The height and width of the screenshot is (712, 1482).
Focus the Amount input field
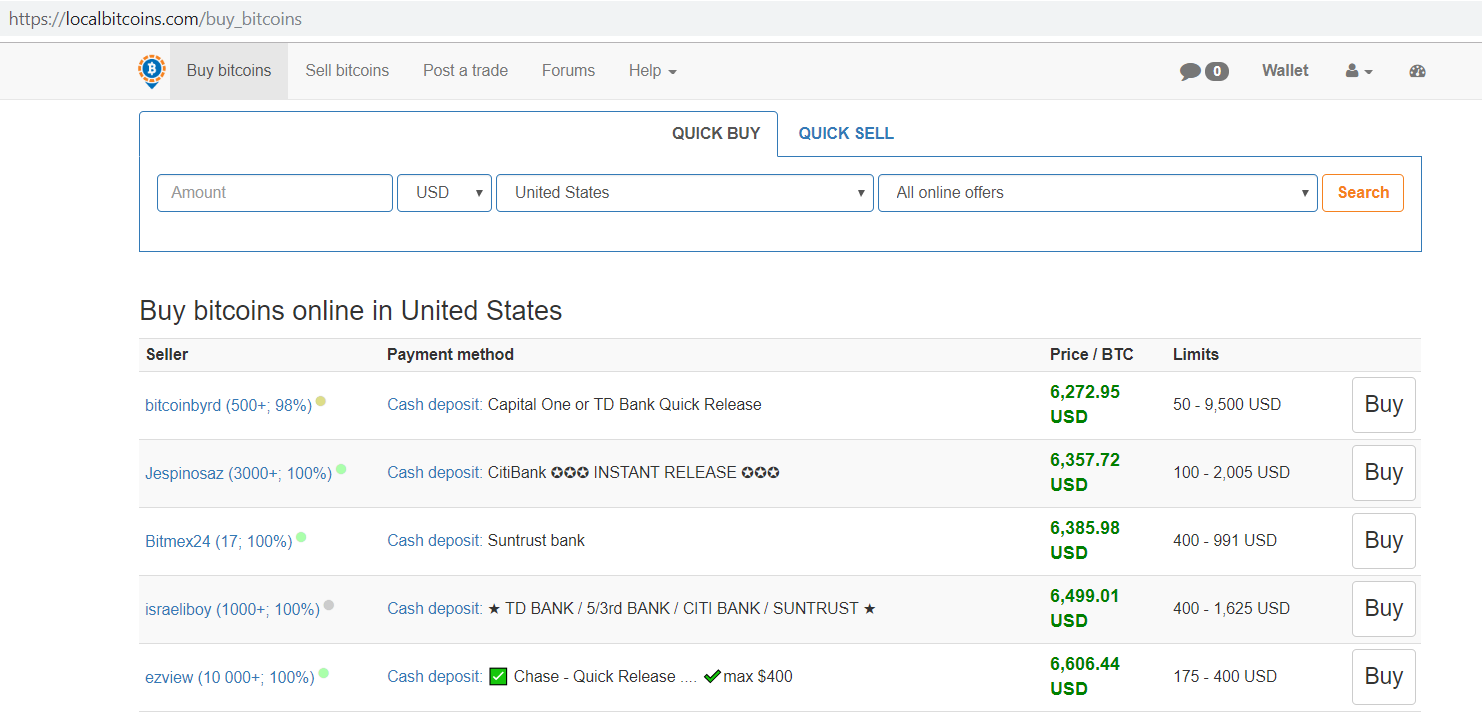pyautogui.click(x=275, y=193)
